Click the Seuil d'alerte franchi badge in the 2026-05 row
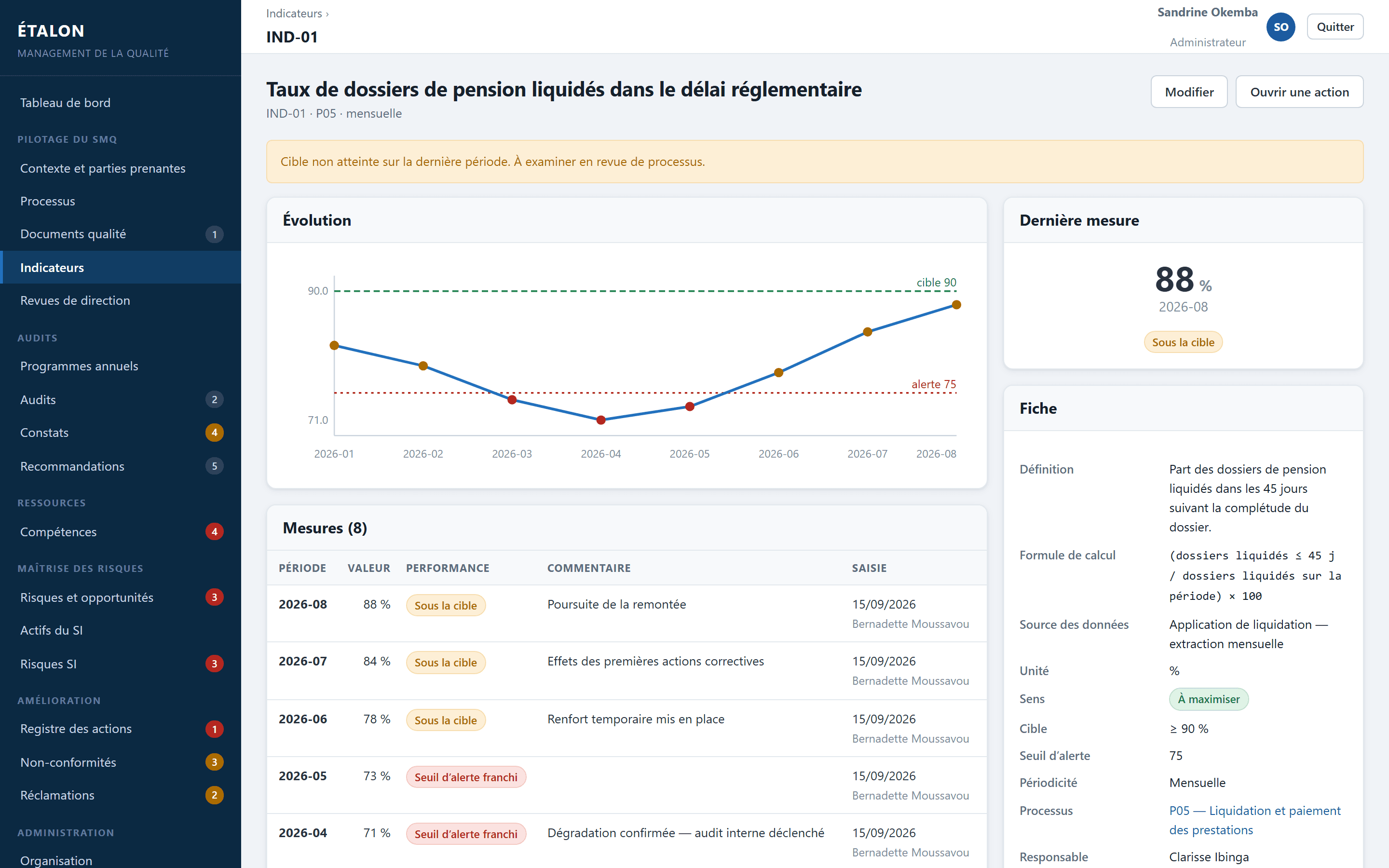The image size is (1389, 868). click(466, 777)
